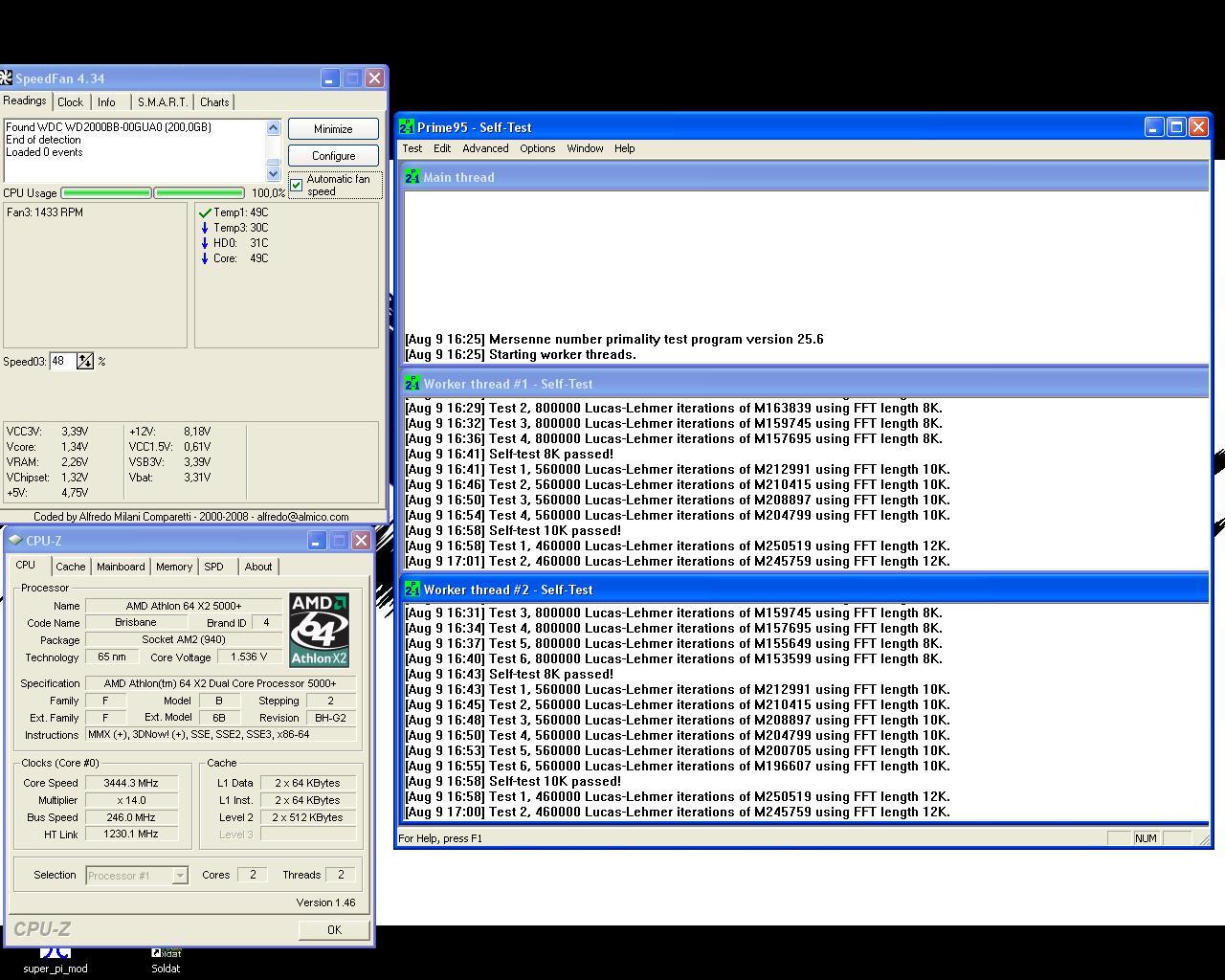The image size is (1225, 980).
Task: Click the Core temperature down arrow icon
Action: [x=205, y=258]
